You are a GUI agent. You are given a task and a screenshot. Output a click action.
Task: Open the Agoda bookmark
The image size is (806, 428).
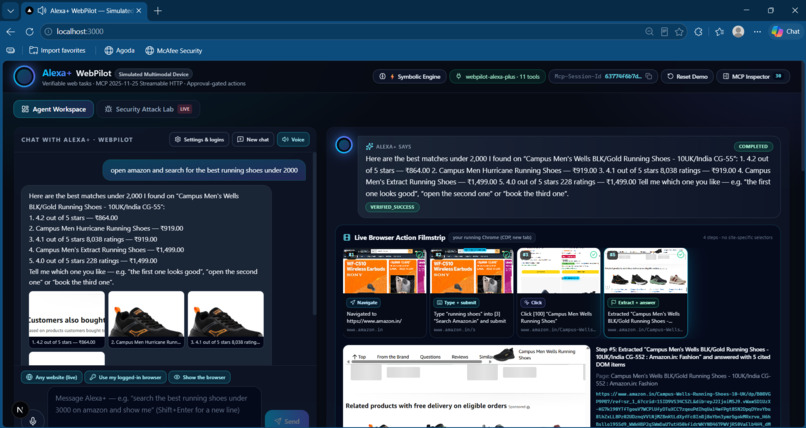click(x=119, y=50)
